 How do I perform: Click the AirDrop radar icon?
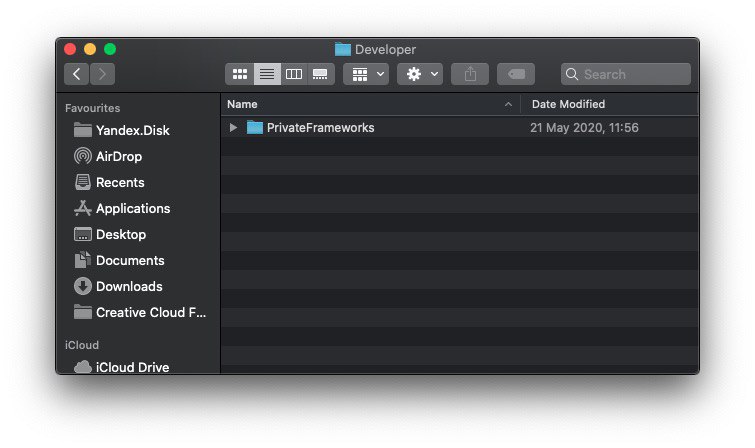click(83, 156)
